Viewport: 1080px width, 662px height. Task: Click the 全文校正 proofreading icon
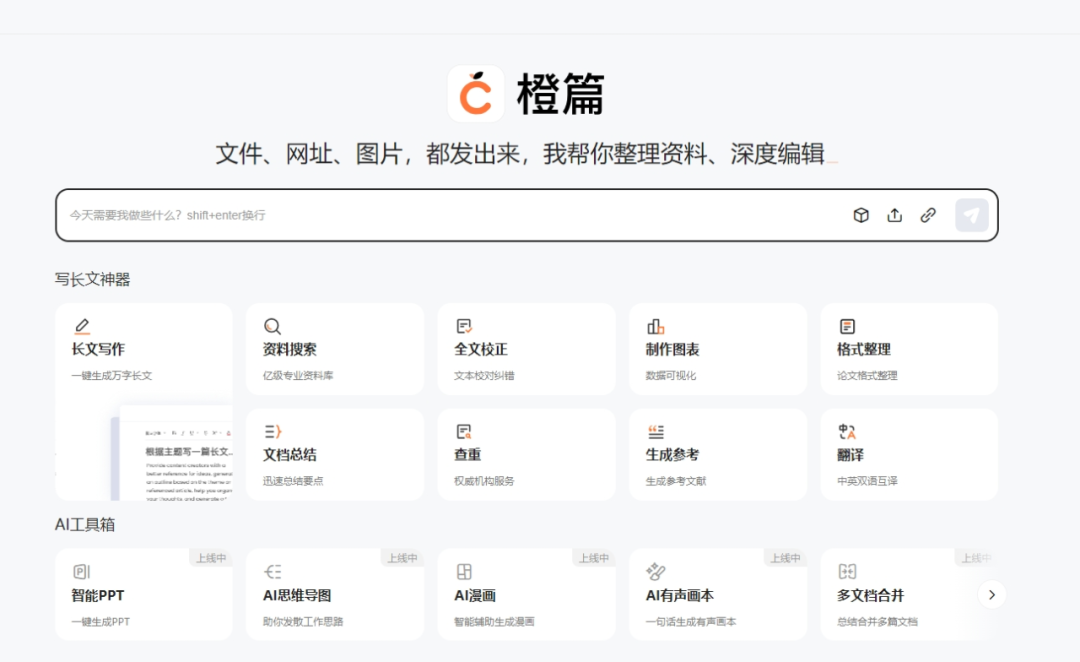[x=464, y=327]
